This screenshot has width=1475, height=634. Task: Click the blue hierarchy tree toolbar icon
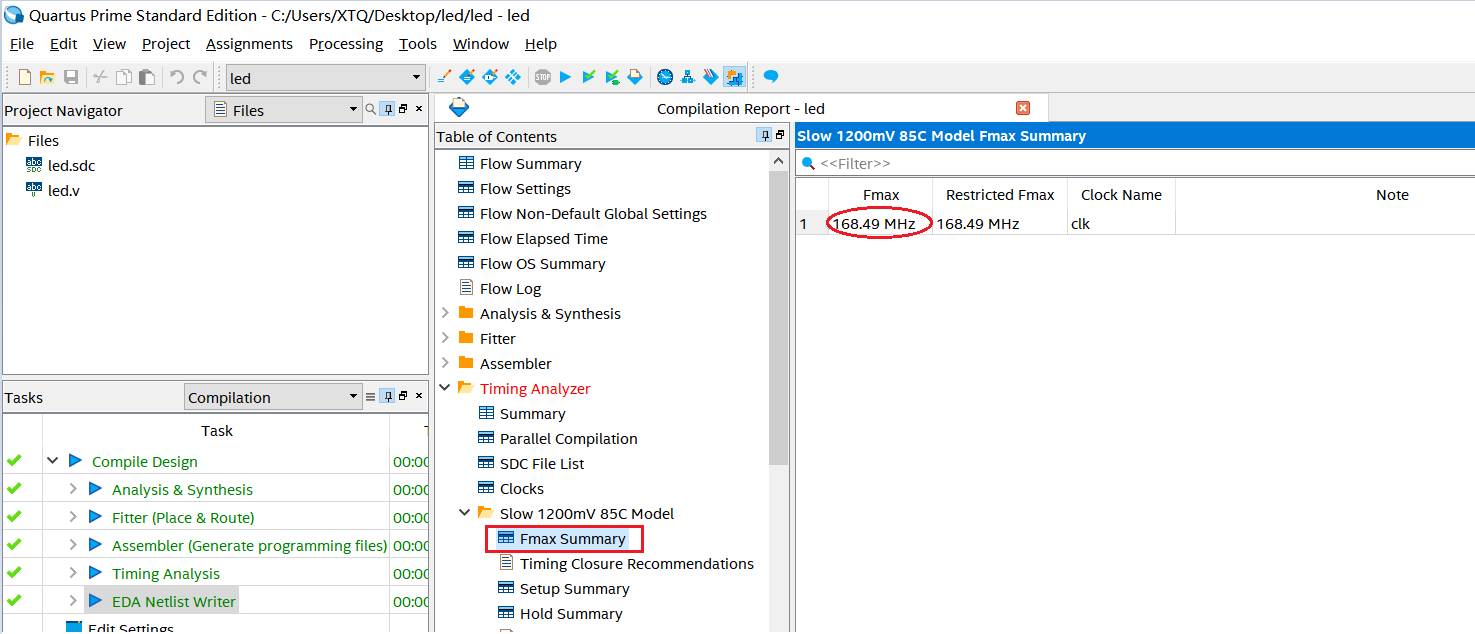[x=688, y=77]
